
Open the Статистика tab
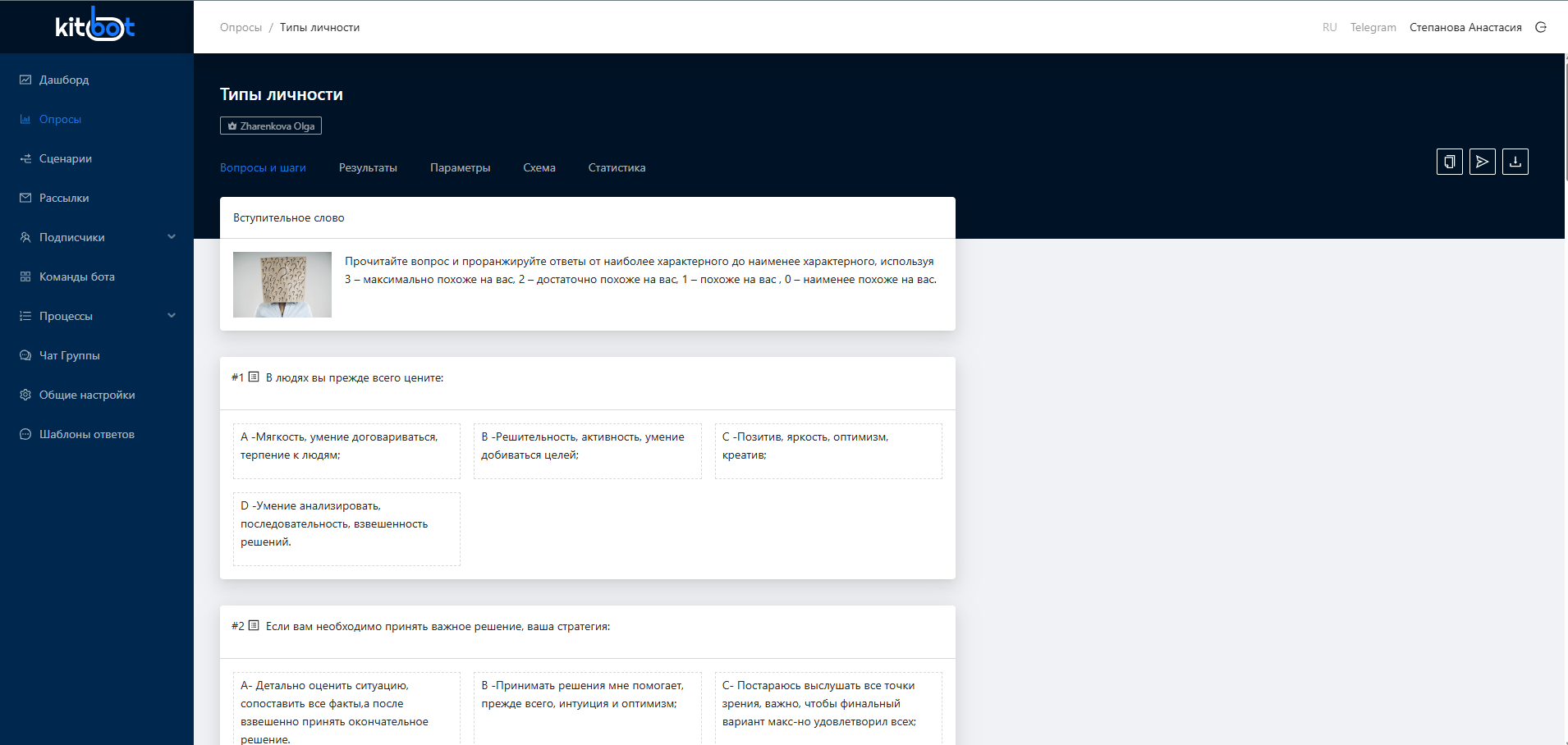click(617, 167)
